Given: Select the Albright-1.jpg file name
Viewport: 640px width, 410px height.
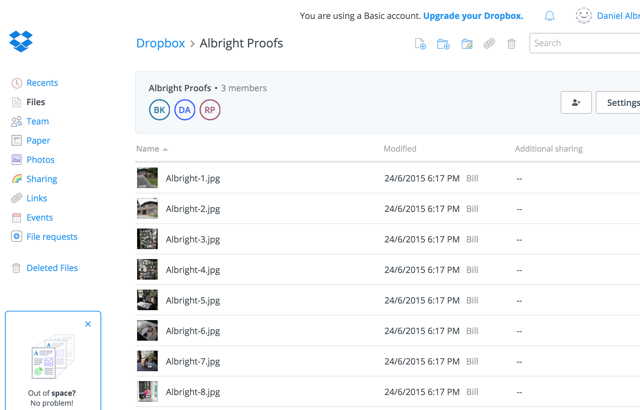Looking at the screenshot, I should tap(193, 179).
